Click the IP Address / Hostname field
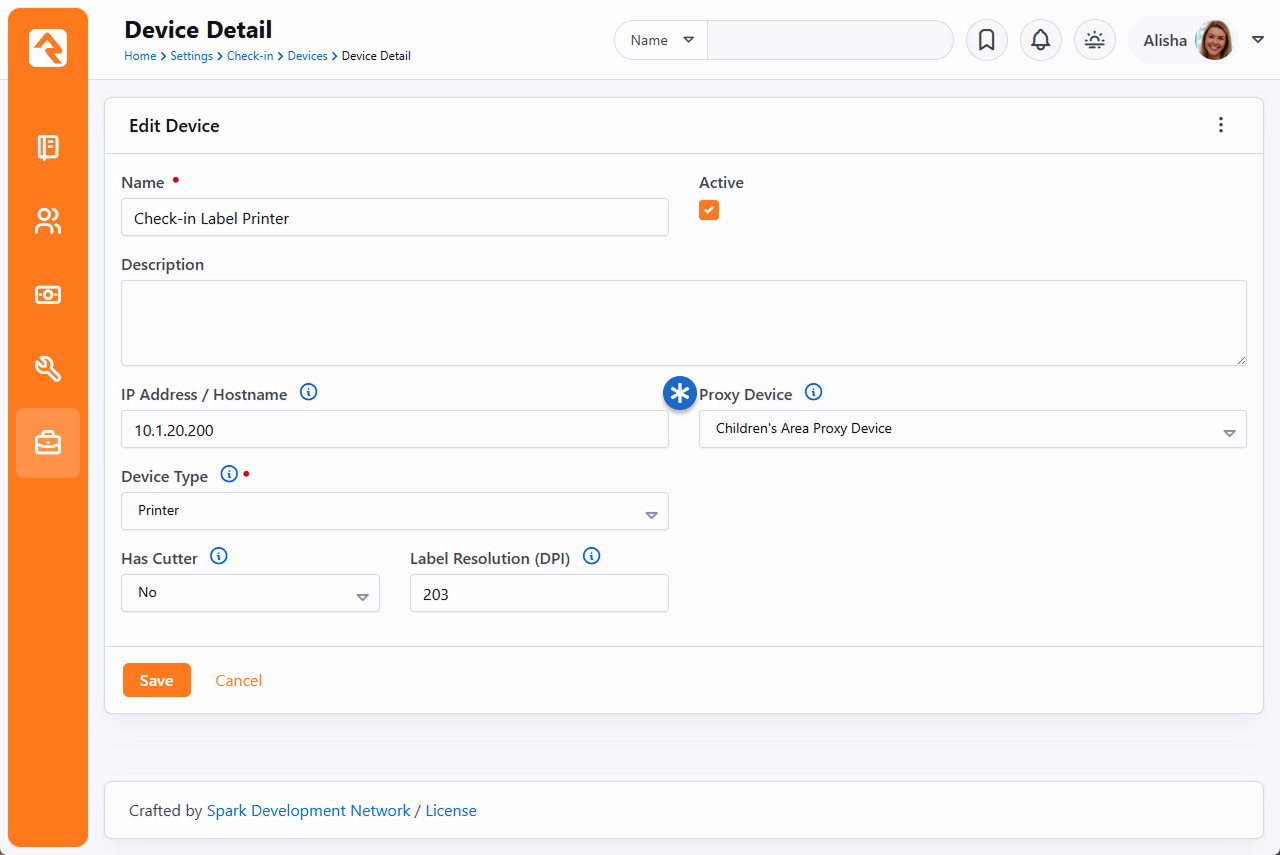Screen dimensions: 1280x855 click(394, 430)
